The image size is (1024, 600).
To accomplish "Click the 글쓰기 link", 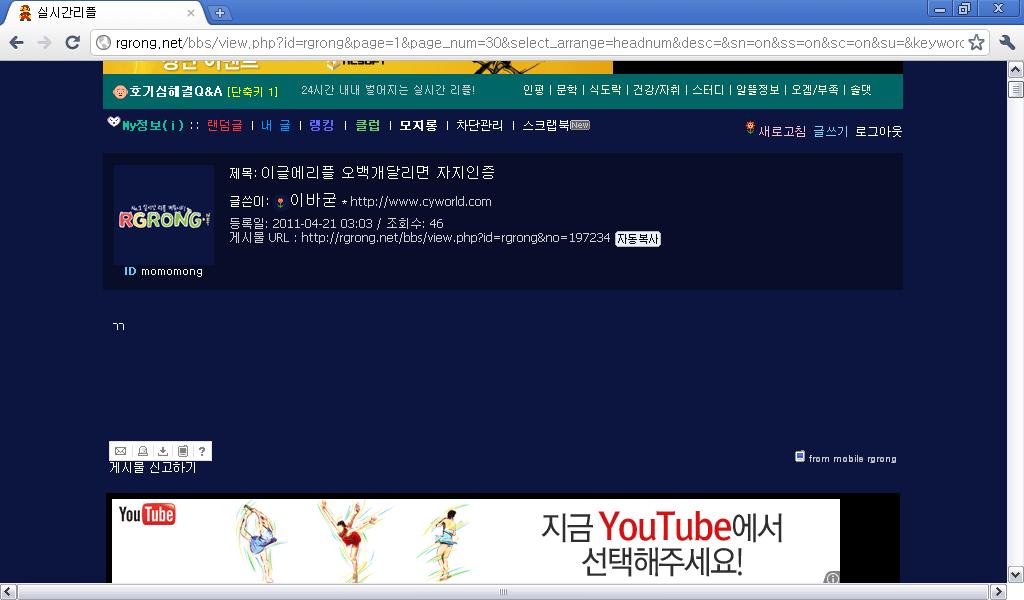I will (830, 131).
